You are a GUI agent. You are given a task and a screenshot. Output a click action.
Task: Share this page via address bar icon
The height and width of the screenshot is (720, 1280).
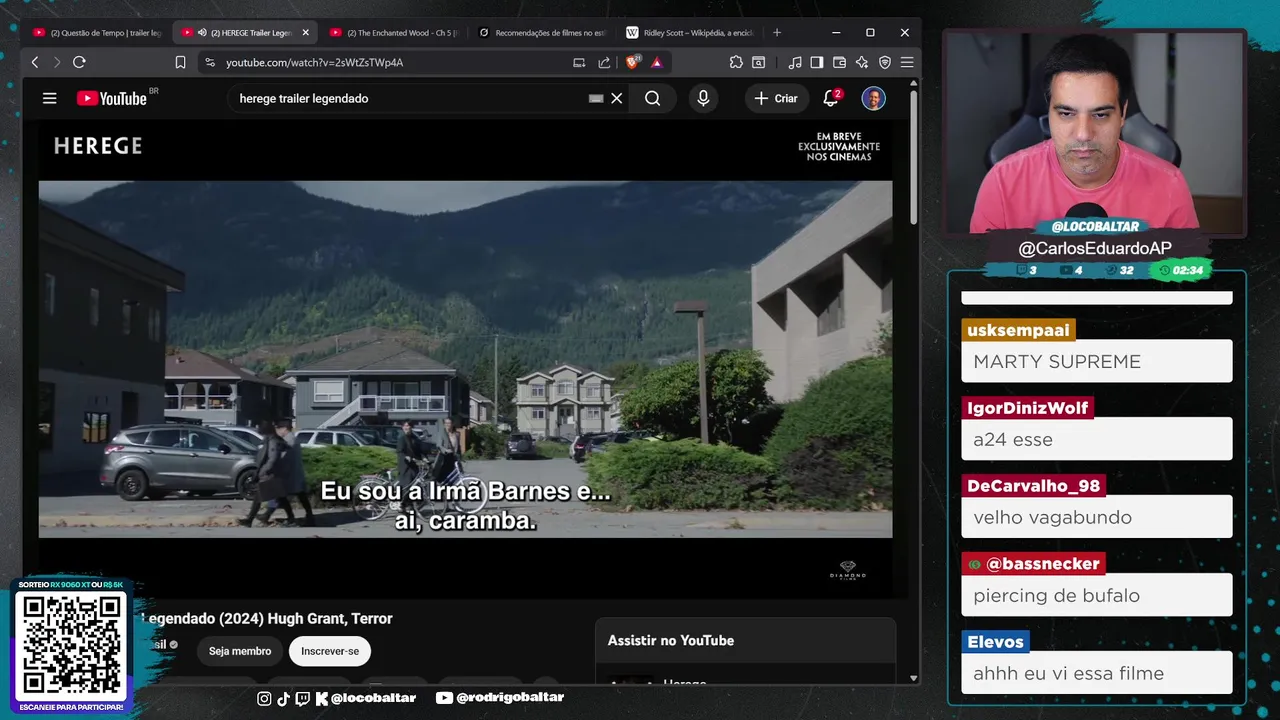click(604, 62)
